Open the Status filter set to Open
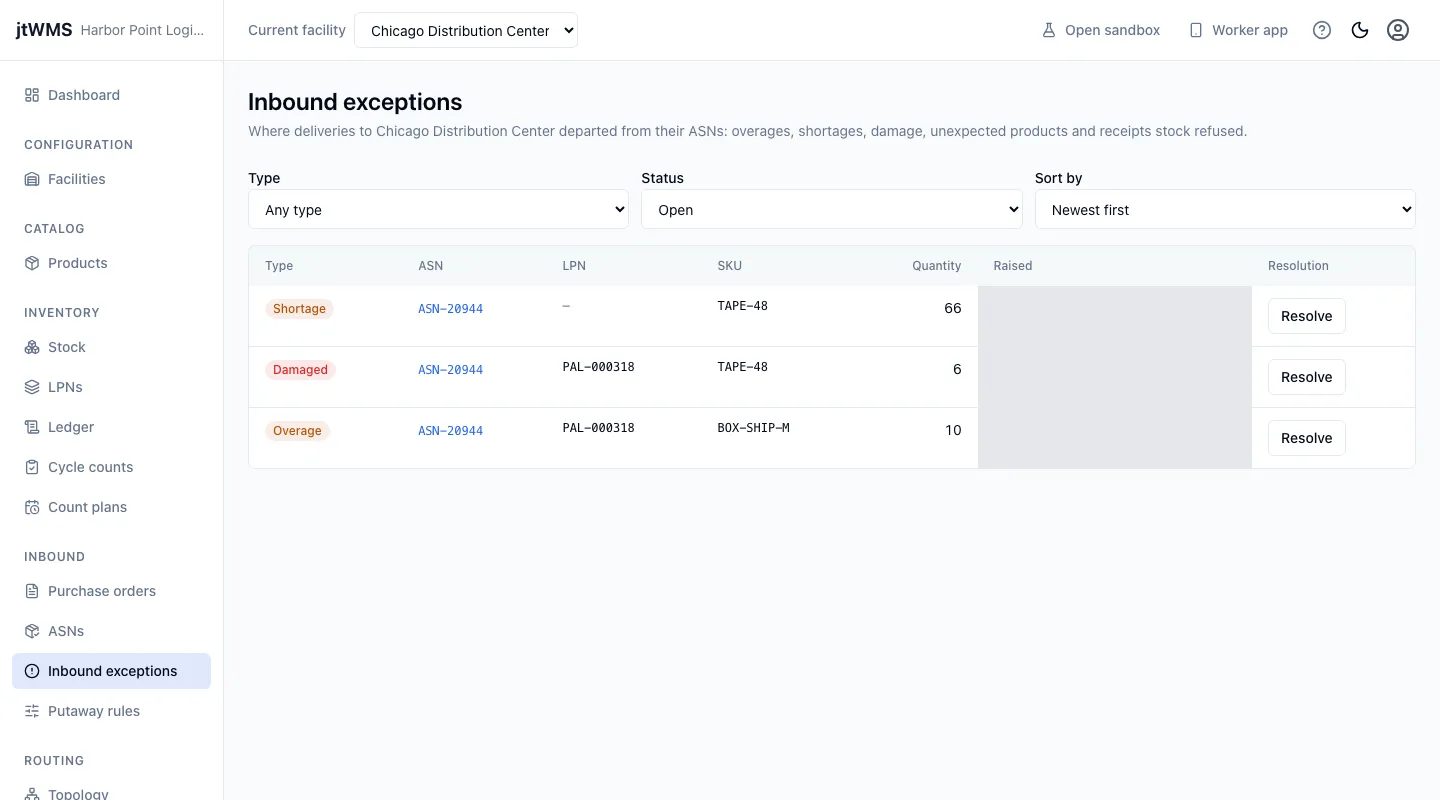This screenshot has height=800, width=1440. pyautogui.click(x=832, y=210)
